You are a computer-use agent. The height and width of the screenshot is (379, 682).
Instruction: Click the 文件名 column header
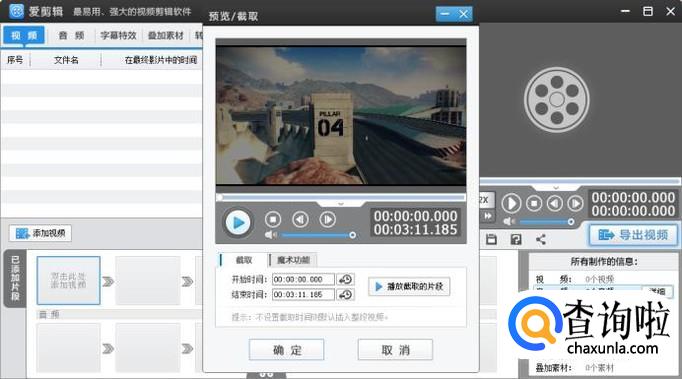click(x=66, y=60)
